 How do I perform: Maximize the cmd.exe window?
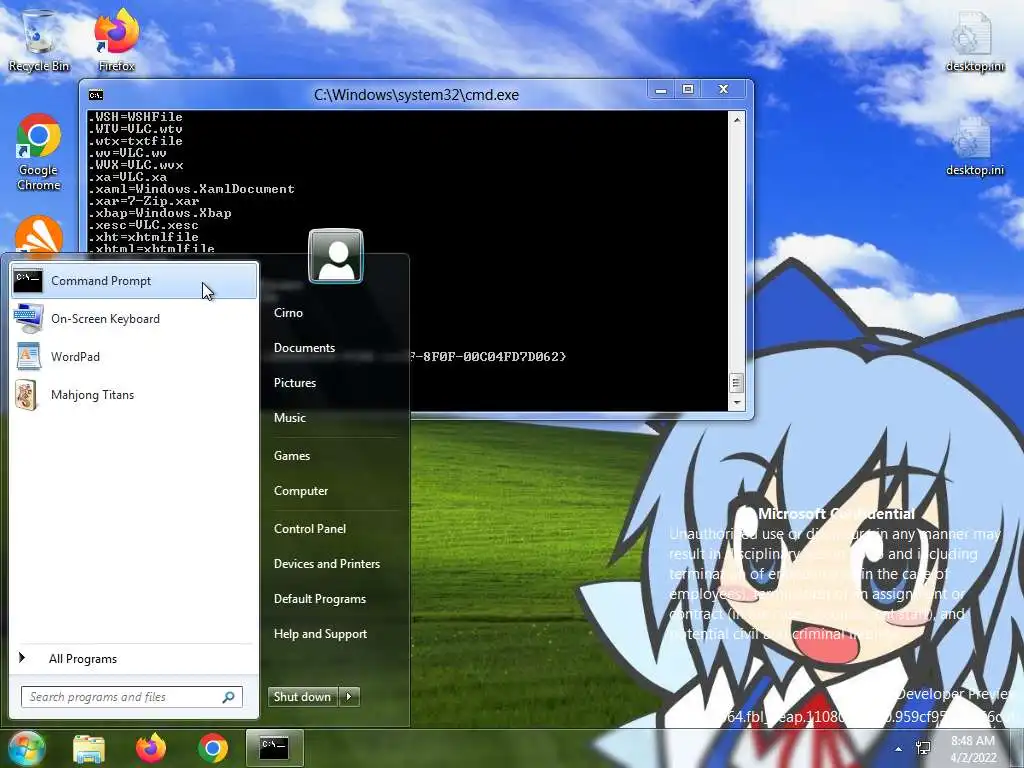pyautogui.click(x=688, y=89)
